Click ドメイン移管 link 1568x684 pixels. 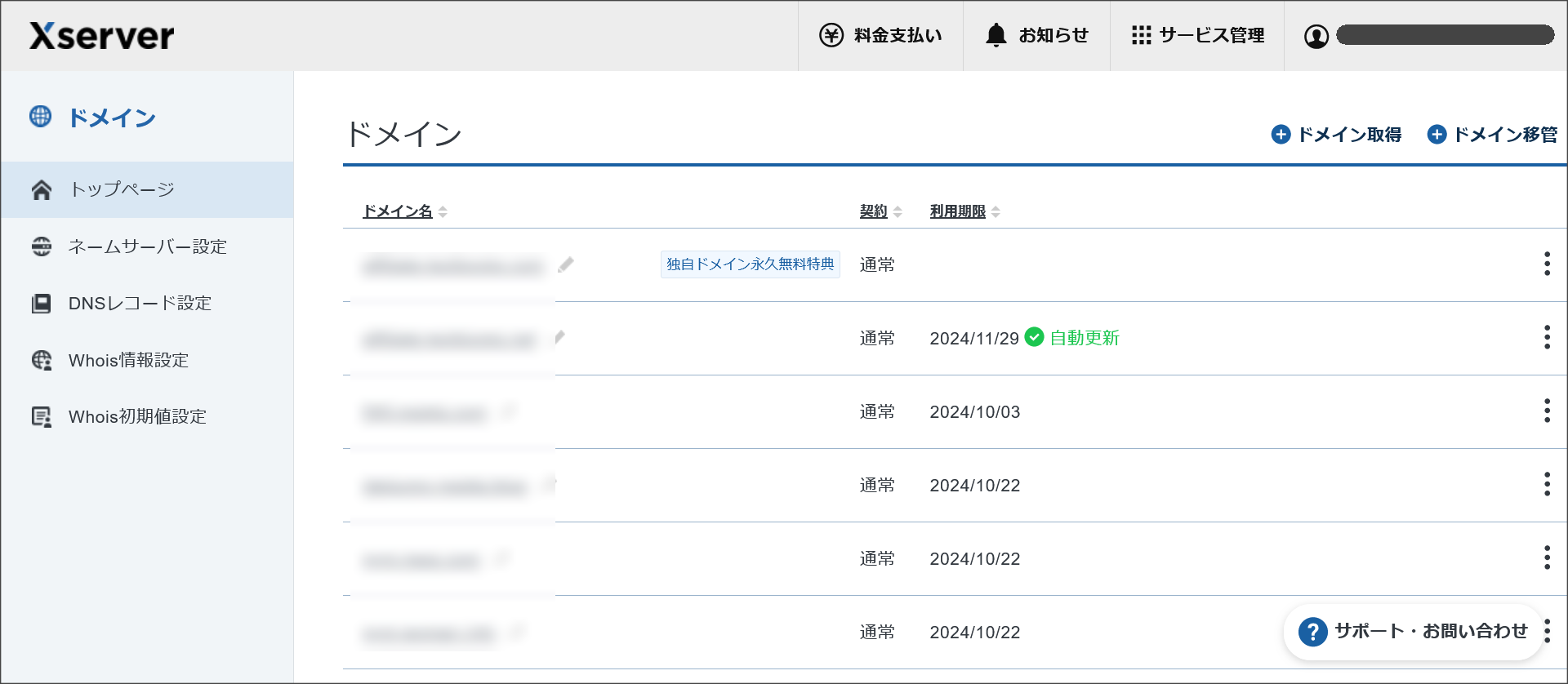click(x=1505, y=135)
